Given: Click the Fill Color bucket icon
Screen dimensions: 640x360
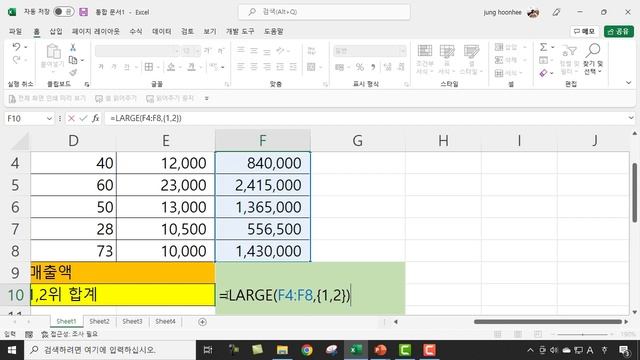Looking at the screenshot, I should [171, 67].
